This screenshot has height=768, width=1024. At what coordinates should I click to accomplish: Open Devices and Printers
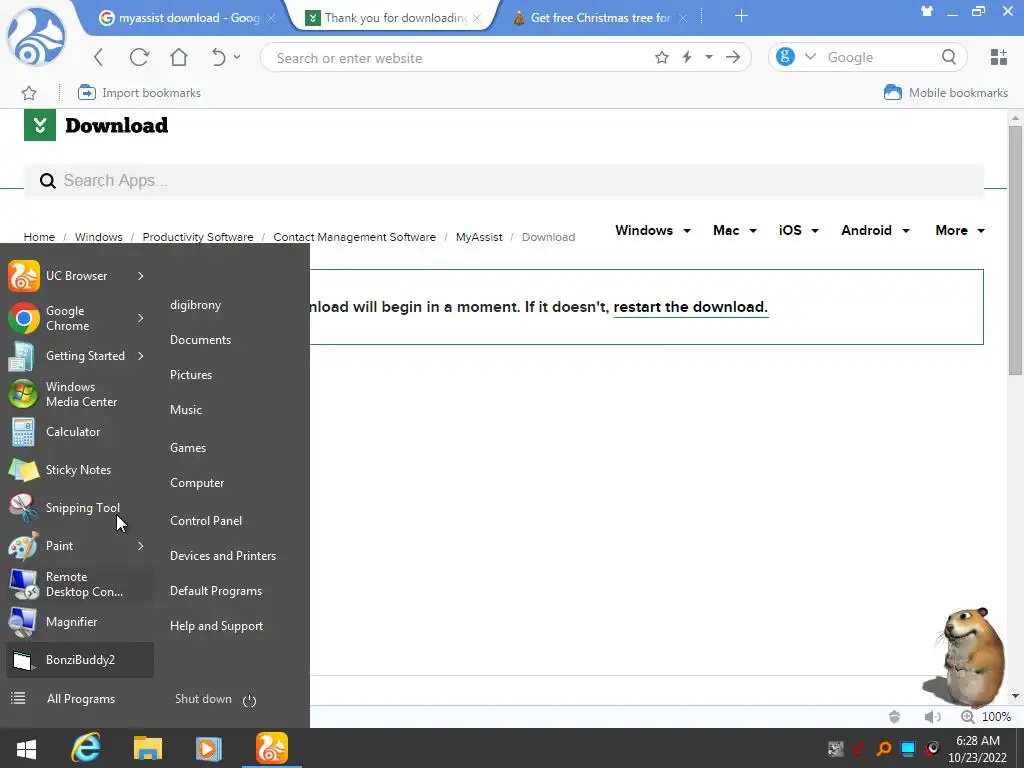click(x=223, y=556)
